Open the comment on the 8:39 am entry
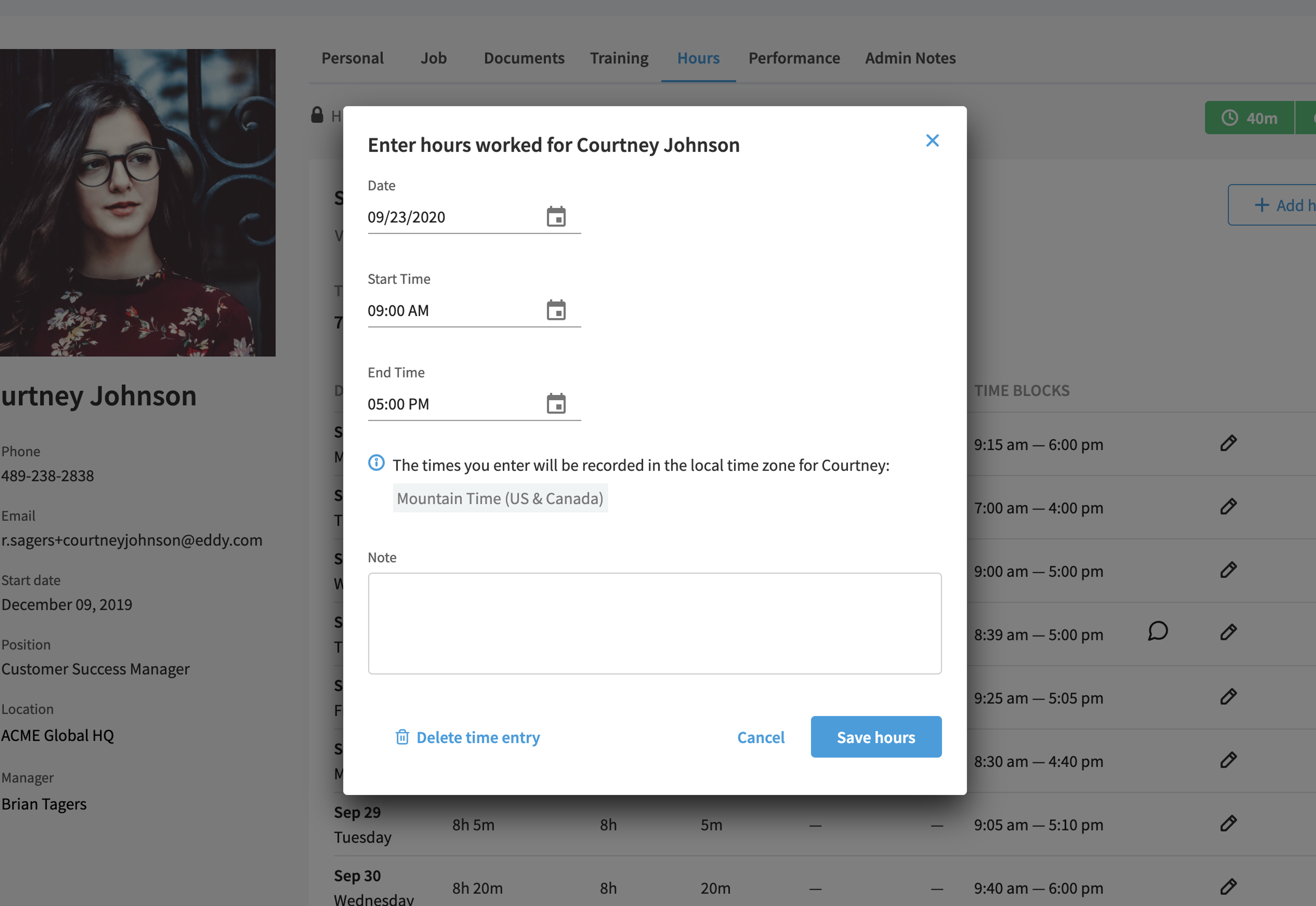The height and width of the screenshot is (906, 1316). (x=1158, y=631)
